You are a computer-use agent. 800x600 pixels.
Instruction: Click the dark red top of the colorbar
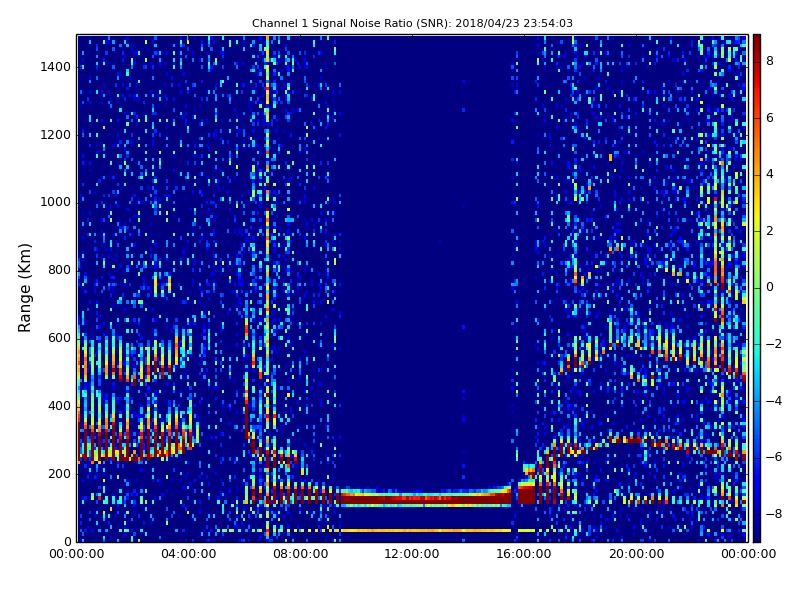pyautogui.click(x=757, y=43)
